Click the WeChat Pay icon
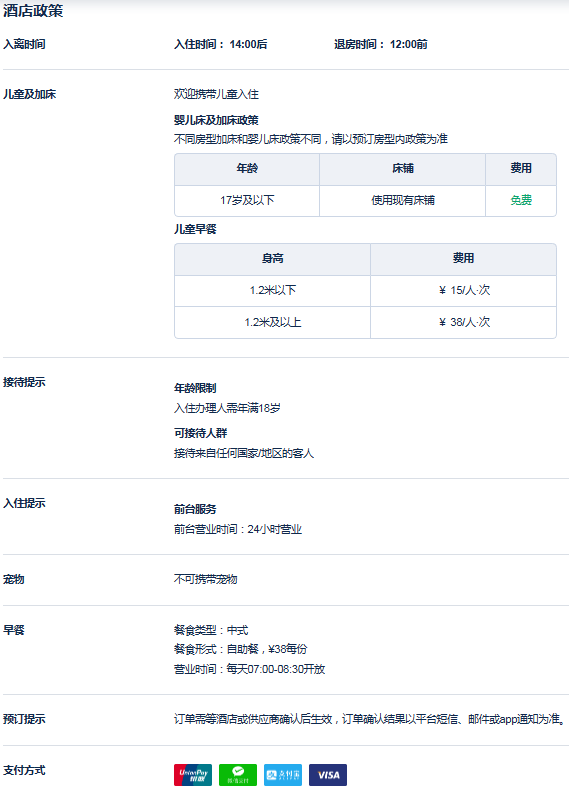 [238, 775]
